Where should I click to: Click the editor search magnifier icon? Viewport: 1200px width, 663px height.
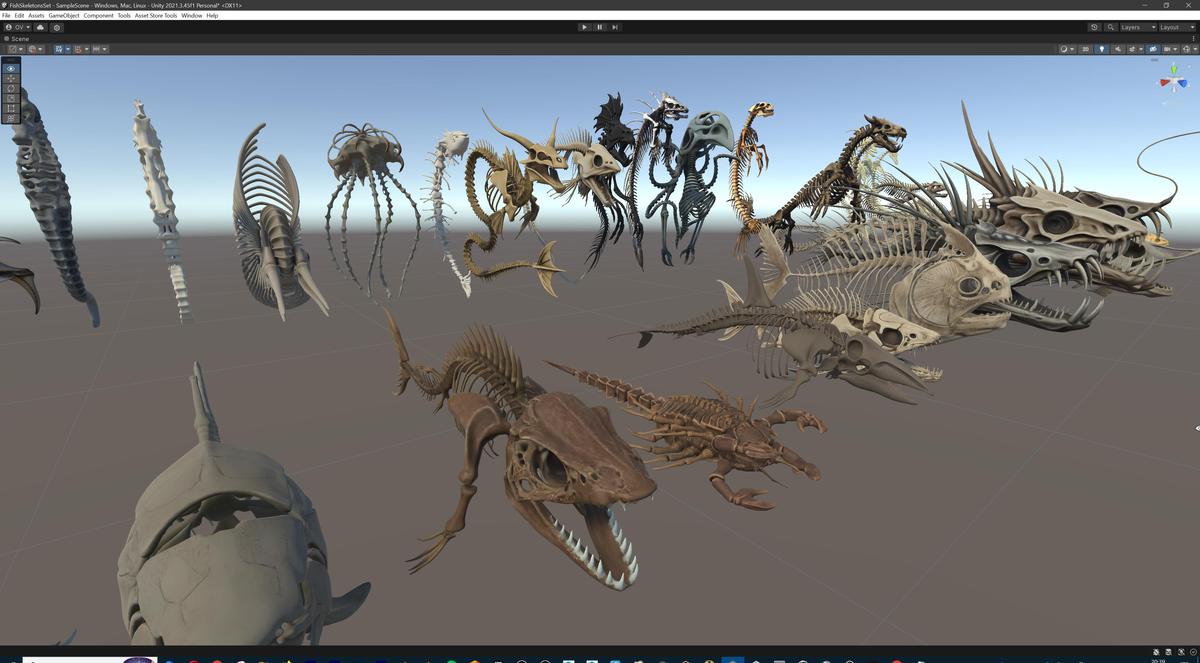click(1111, 27)
